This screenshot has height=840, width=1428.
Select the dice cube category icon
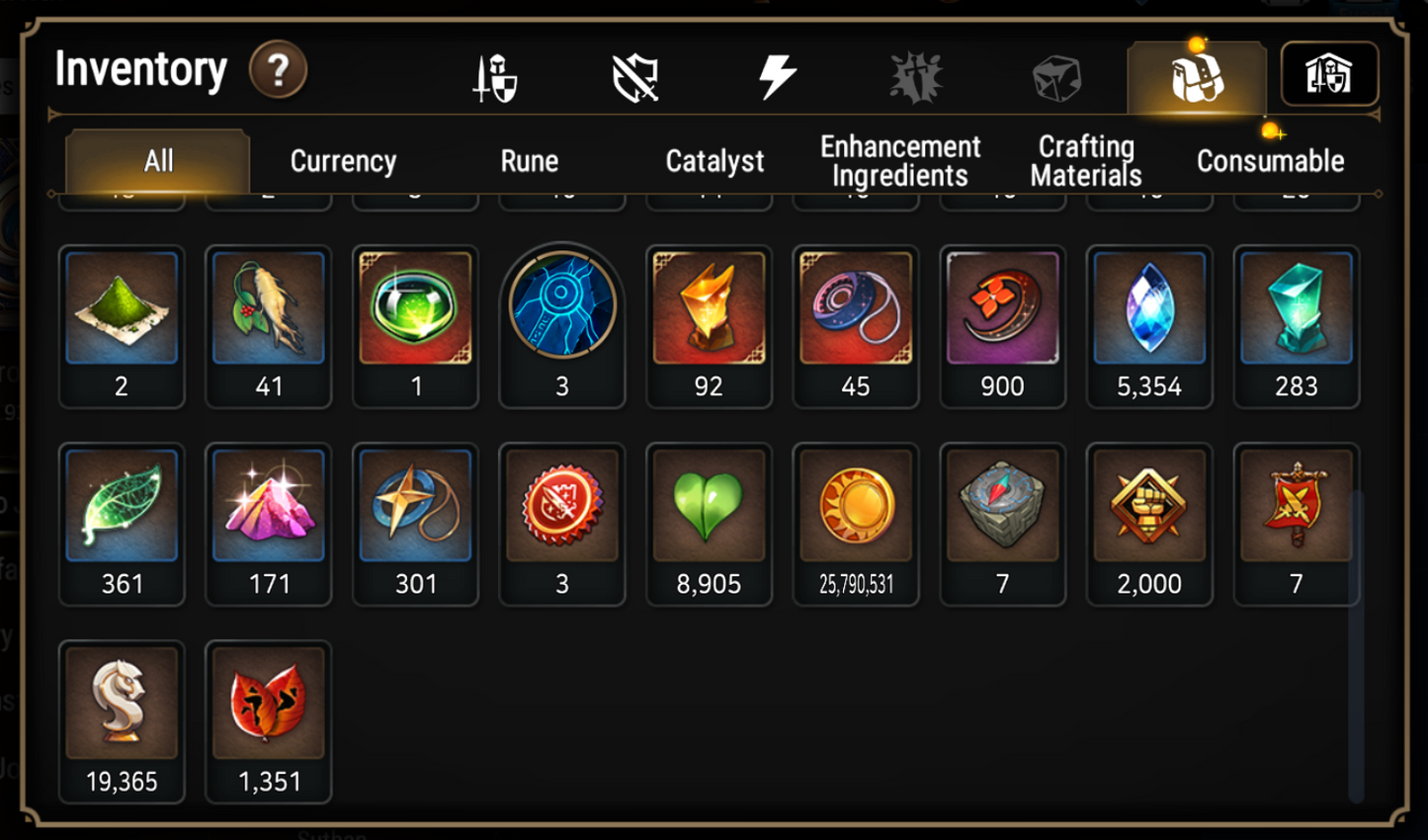pos(1056,79)
